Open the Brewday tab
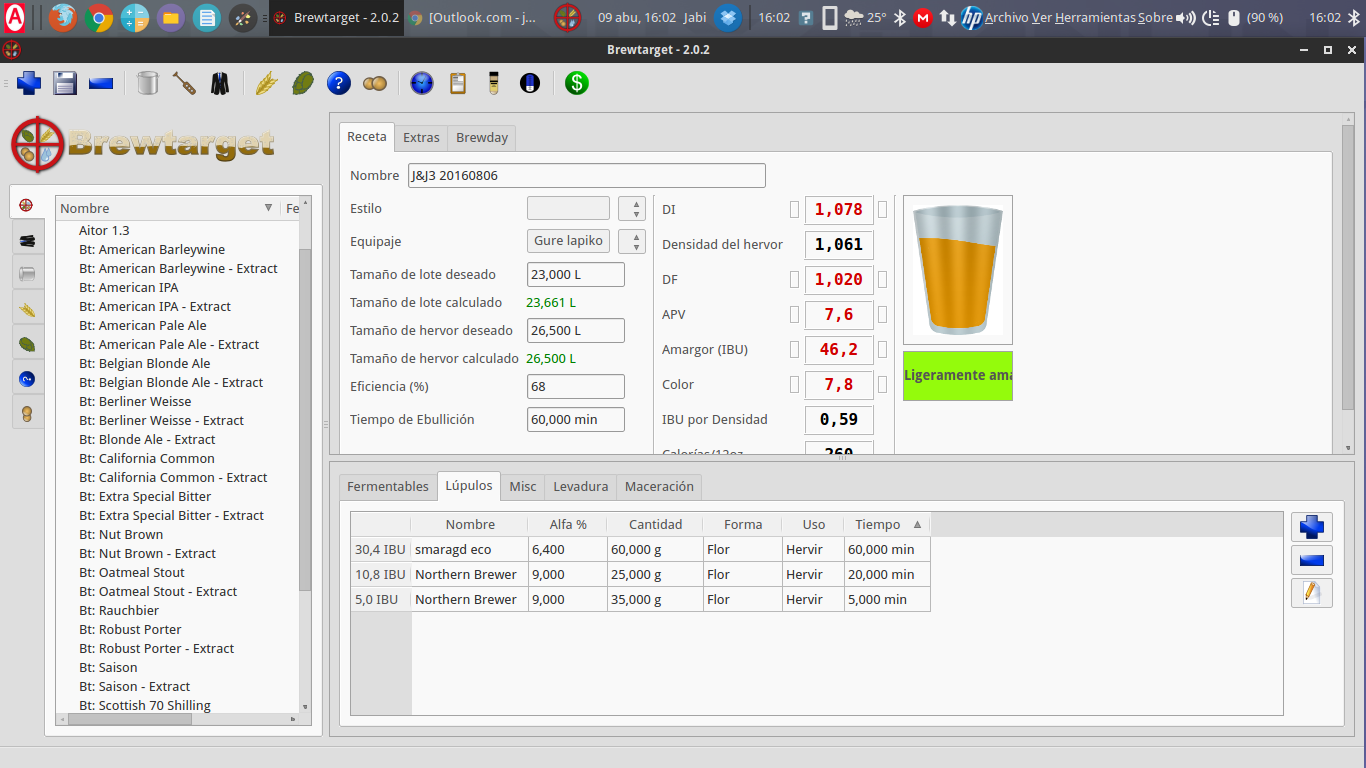This screenshot has width=1366, height=768. coord(482,138)
